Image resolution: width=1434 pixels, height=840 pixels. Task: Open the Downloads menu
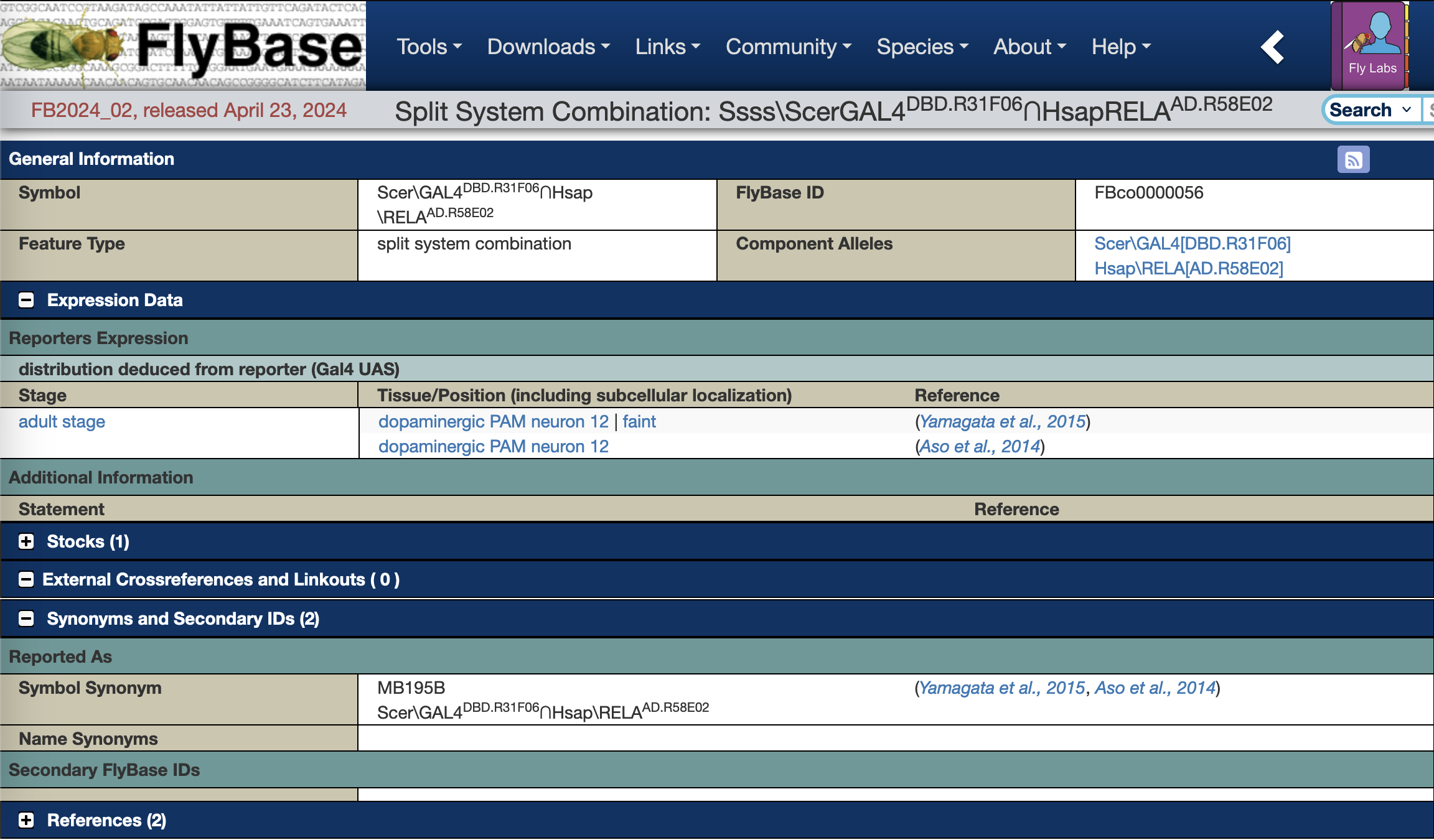coord(548,47)
